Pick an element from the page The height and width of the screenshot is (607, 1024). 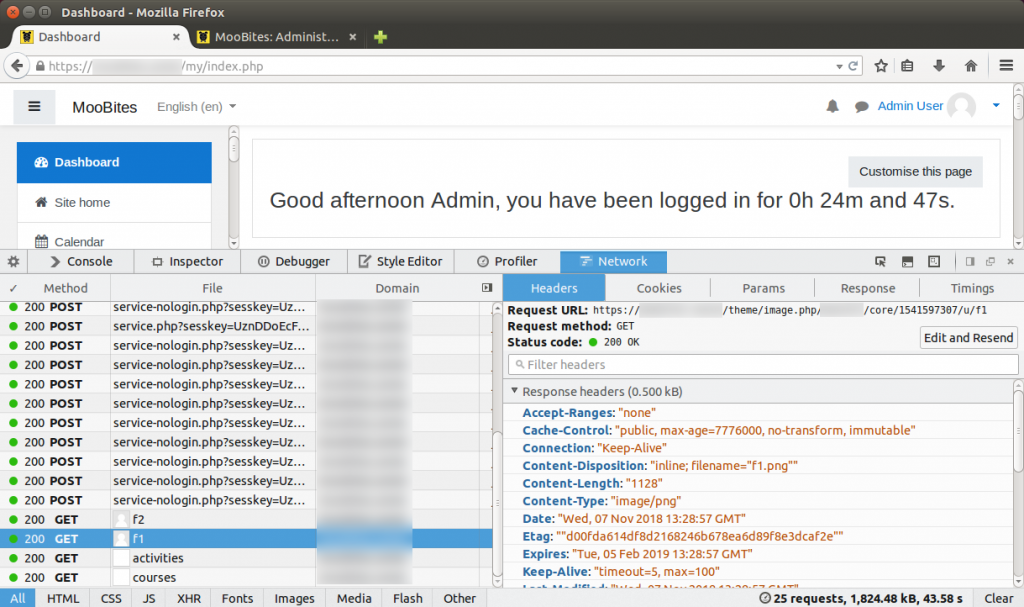point(880,262)
